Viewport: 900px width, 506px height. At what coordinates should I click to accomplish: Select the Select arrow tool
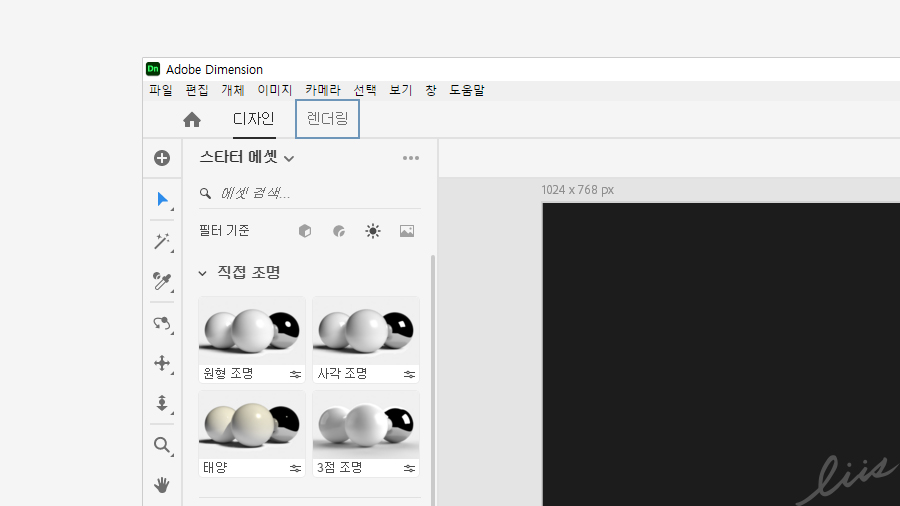pyautogui.click(x=162, y=199)
